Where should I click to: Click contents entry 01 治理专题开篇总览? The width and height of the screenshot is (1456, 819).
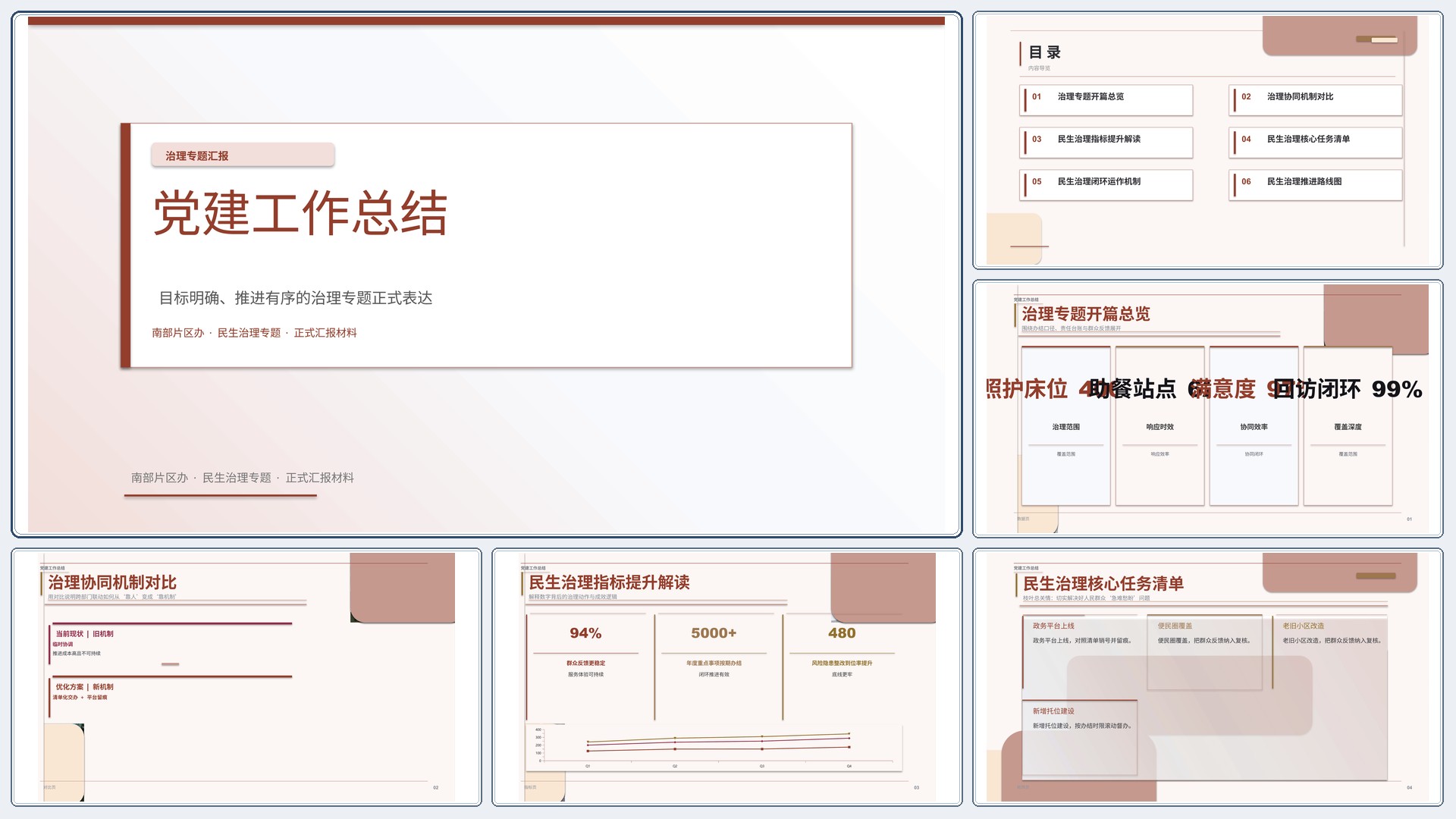pyautogui.click(x=1106, y=99)
